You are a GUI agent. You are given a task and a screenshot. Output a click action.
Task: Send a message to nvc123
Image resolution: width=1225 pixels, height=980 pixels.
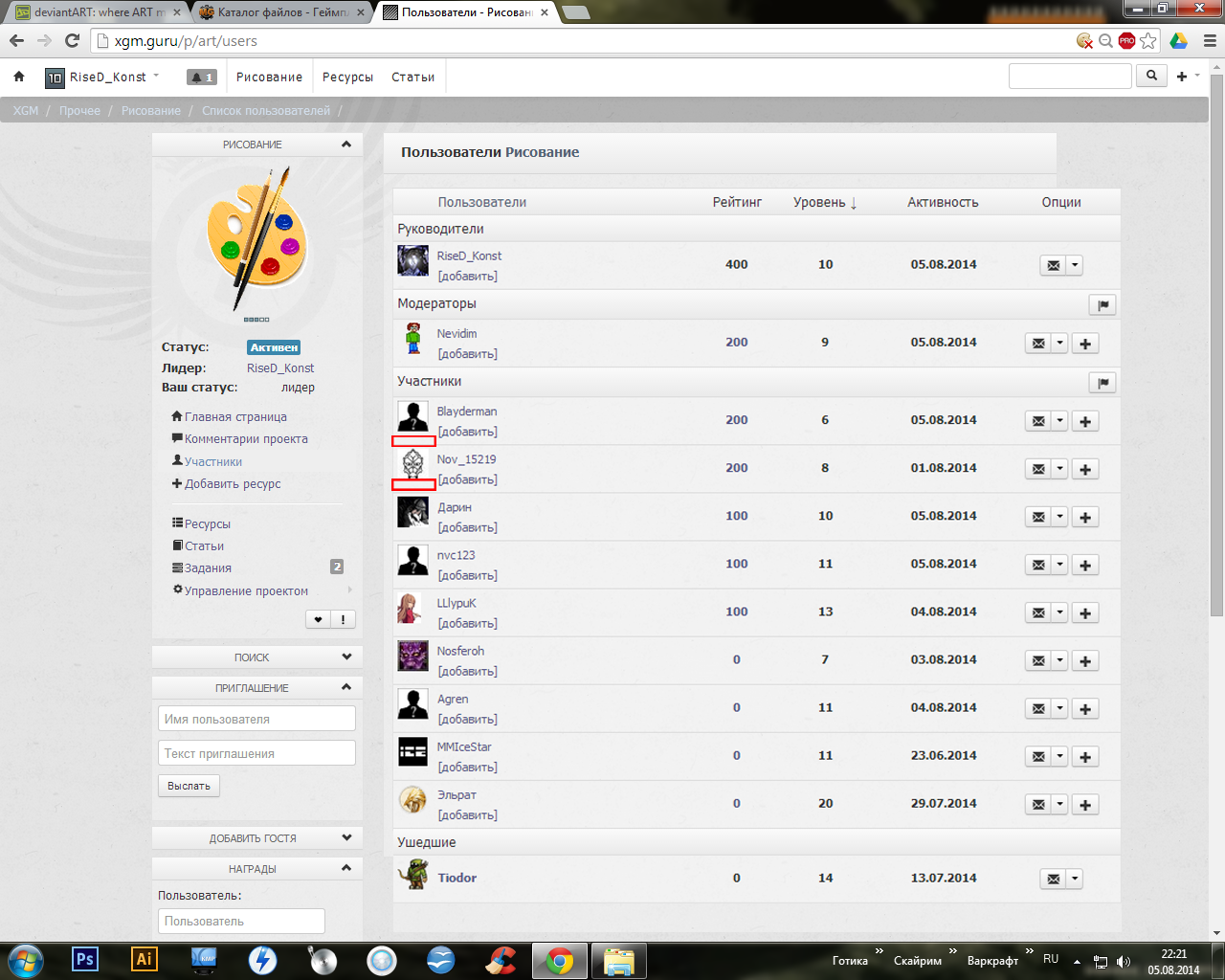pos(1038,564)
